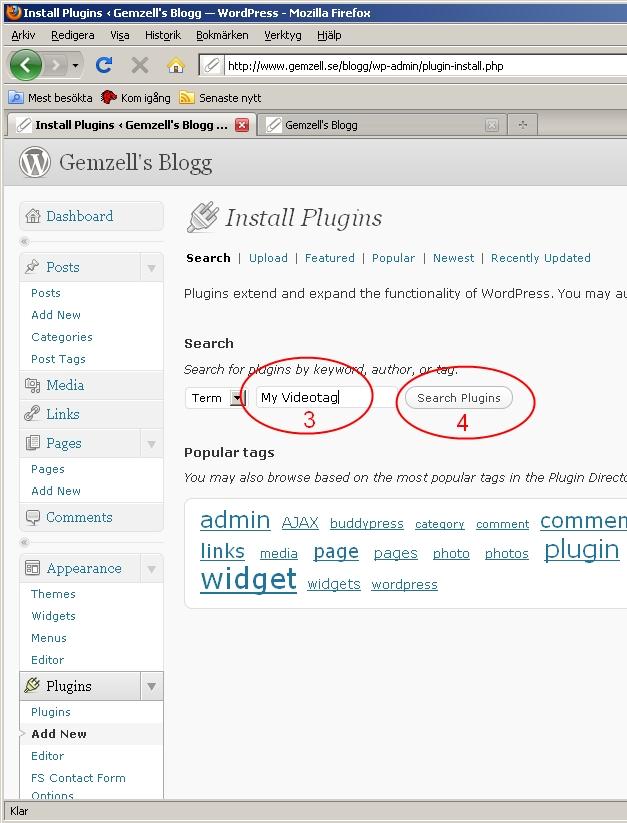This screenshot has width=627, height=823.
Task: Go to the Home page icon
Action: coord(176,66)
